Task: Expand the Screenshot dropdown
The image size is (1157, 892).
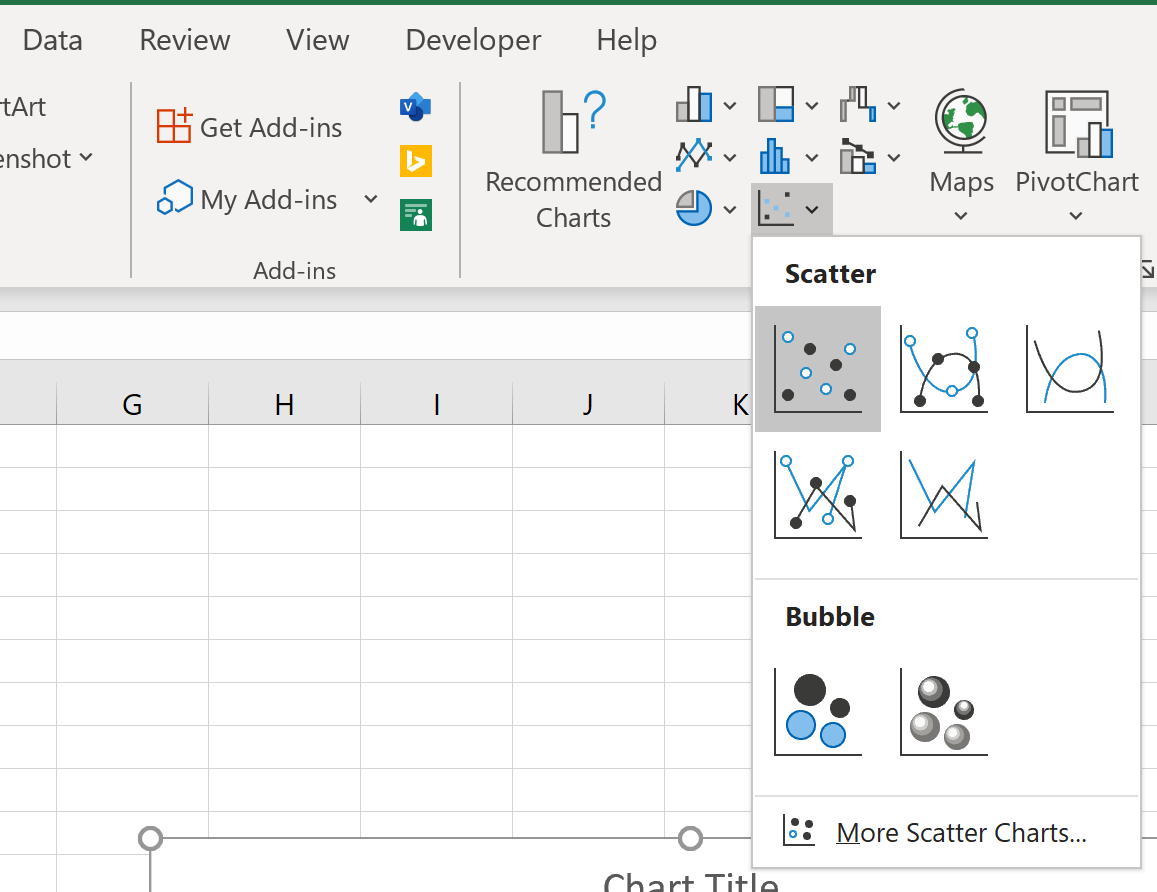Action: coord(83,158)
